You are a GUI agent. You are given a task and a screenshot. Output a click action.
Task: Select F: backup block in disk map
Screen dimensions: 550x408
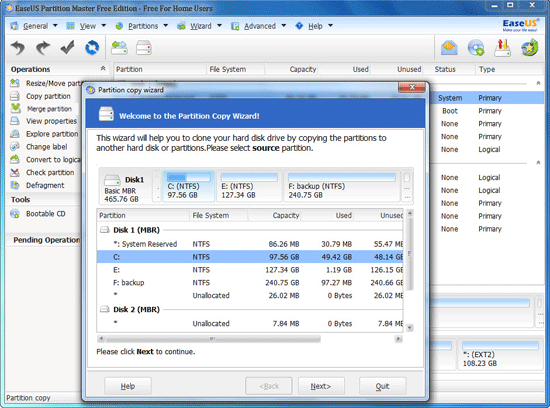pyautogui.click(x=342, y=186)
